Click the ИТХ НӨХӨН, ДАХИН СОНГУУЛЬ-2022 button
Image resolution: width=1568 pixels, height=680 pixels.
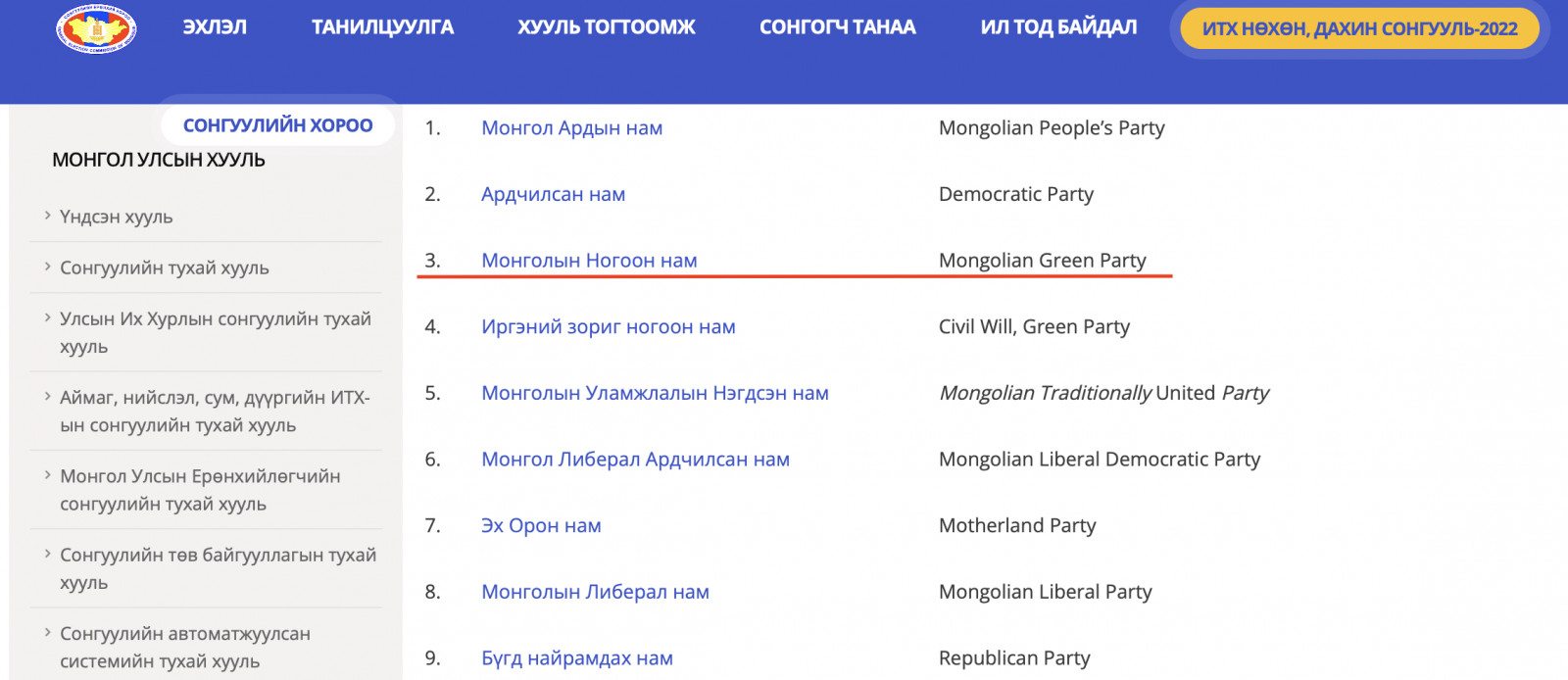1359,28
